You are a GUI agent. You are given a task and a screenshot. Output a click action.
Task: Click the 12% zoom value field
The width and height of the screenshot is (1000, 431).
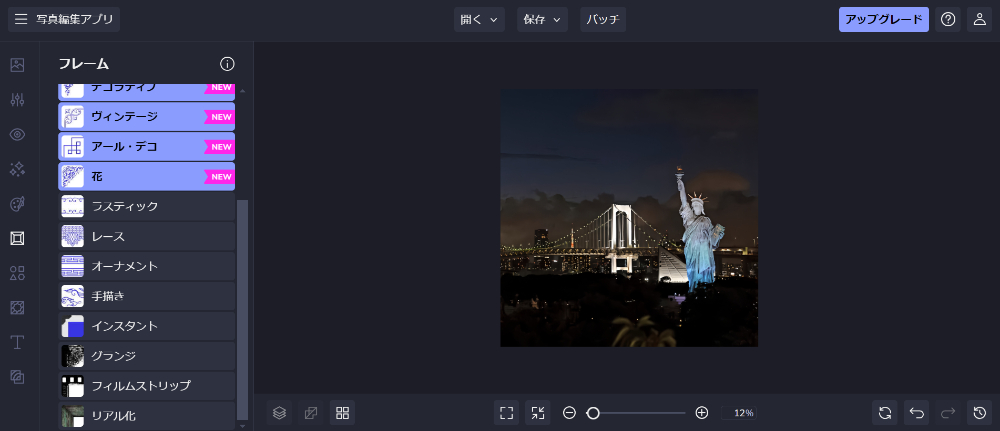click(739, 413)
